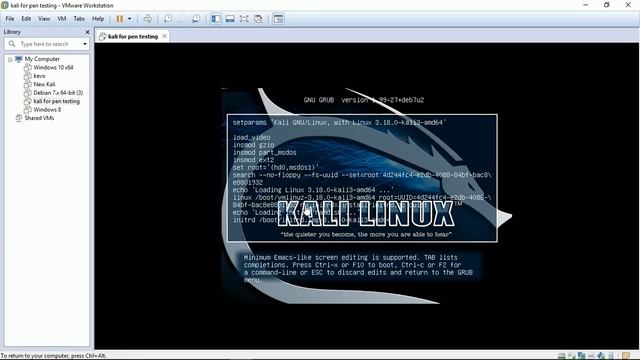Click the 'To return to your computer' status text

coord(53,356)
